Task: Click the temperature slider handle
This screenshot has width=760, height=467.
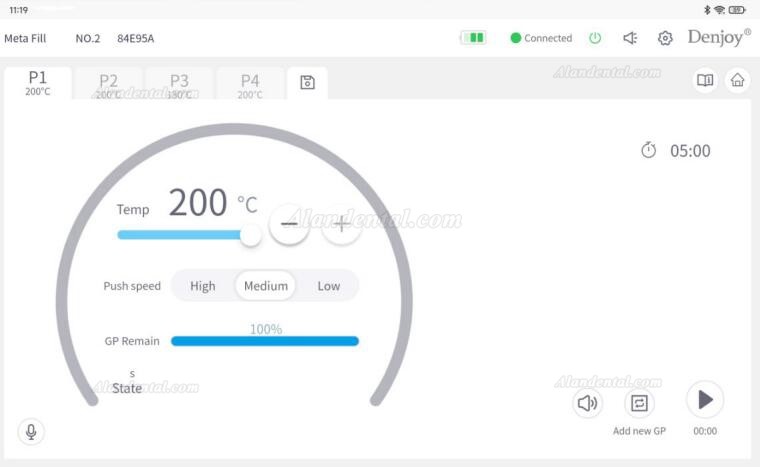Action: 250,235
